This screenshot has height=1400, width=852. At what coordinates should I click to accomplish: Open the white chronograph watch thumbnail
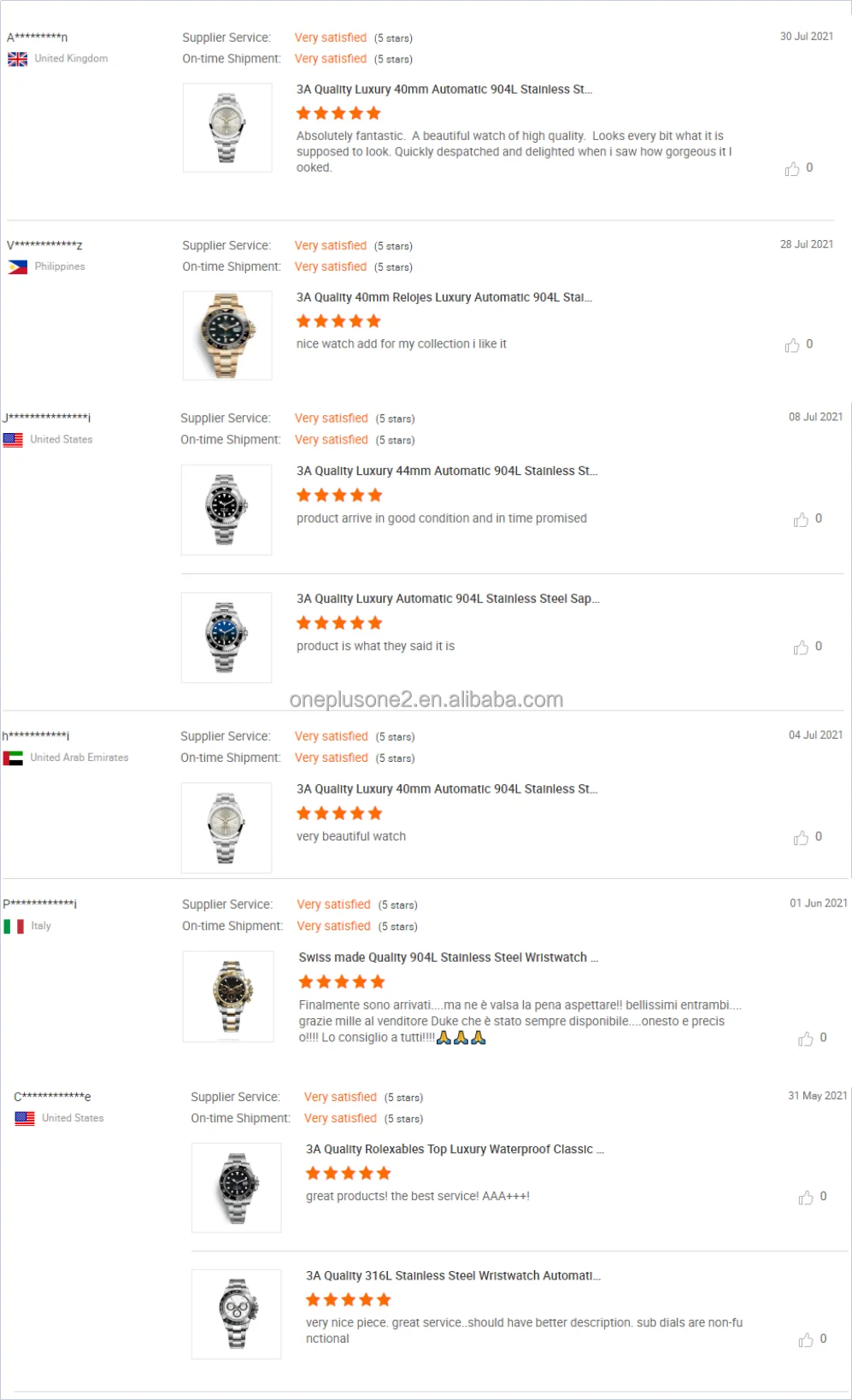coord(237,1314)
